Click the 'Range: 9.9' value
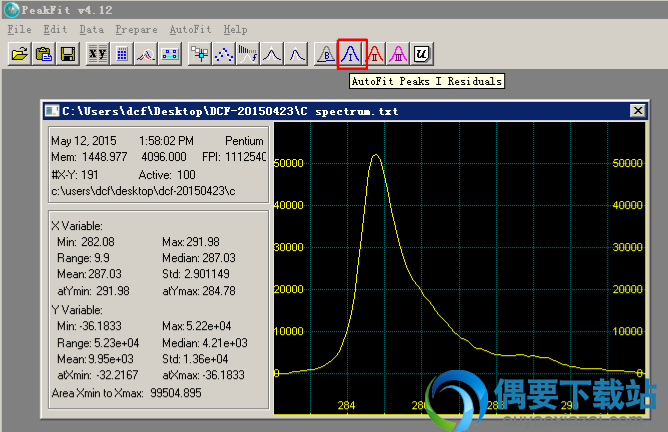This screenshot has width=668, height=432. tap(83, 258)
